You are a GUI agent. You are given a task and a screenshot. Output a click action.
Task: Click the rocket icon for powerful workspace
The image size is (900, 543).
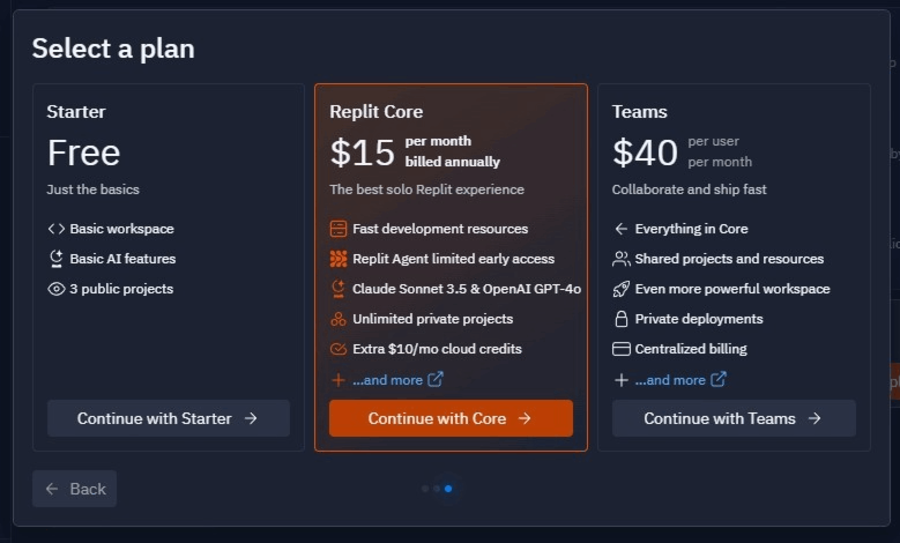click(x=621, y=289)
